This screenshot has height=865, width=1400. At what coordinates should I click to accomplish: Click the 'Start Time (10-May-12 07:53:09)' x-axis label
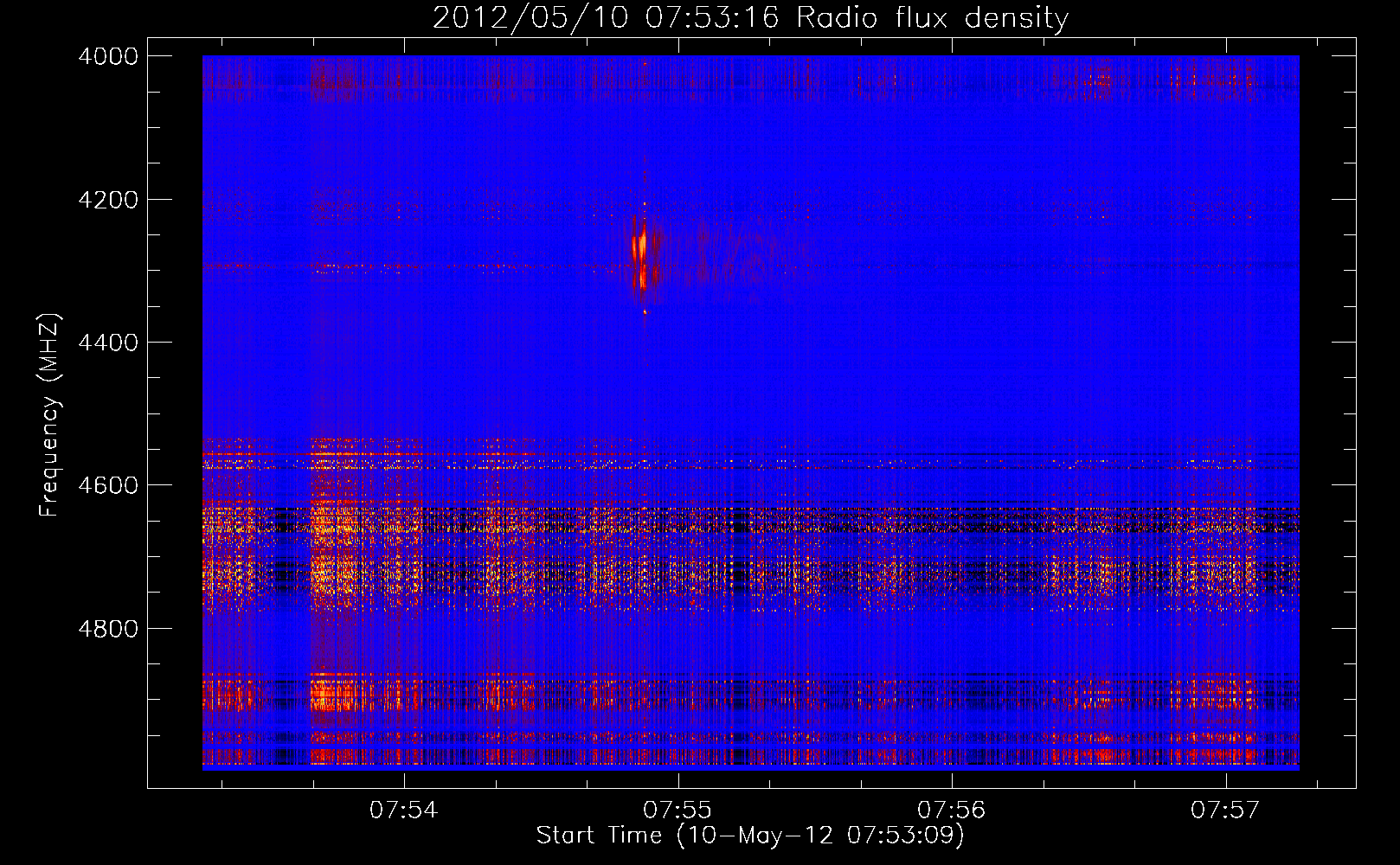pyautogui.click(x=750, y=836)
